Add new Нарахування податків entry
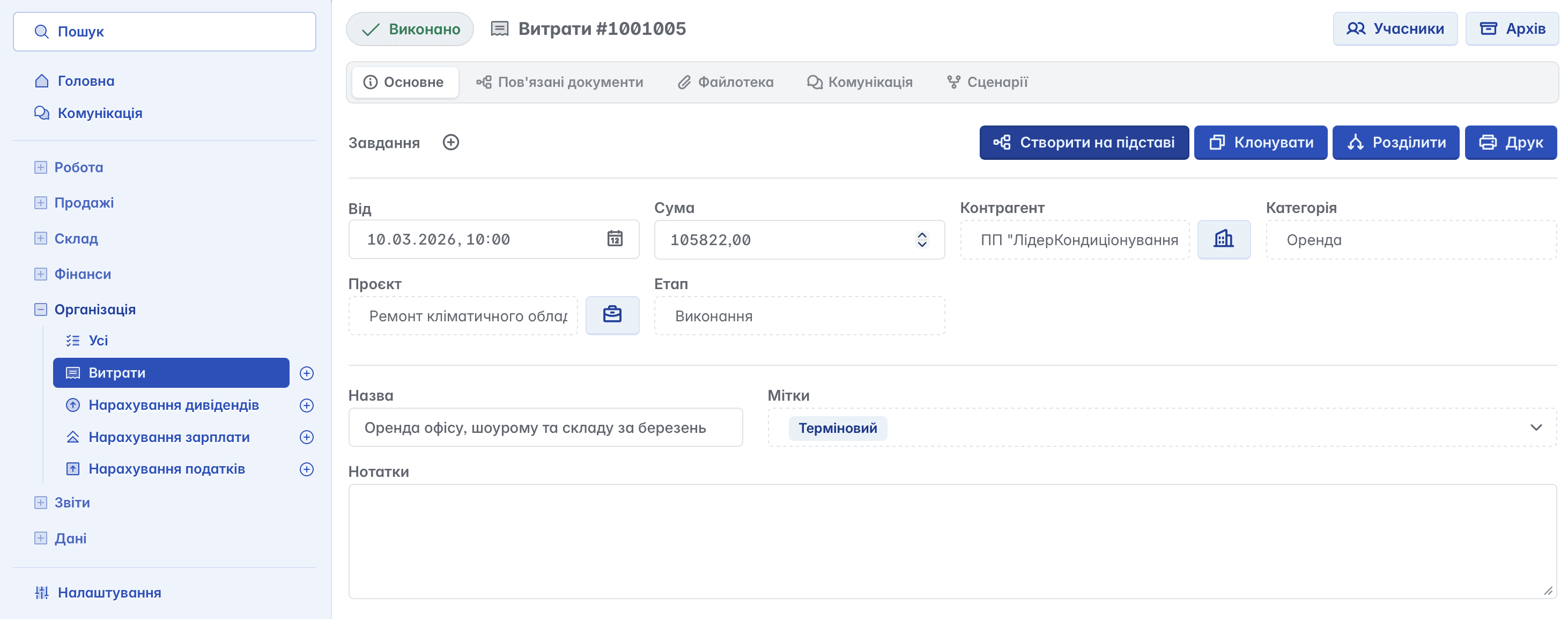The width and height of the screenshot is (1568, 619). coord(307,469)
